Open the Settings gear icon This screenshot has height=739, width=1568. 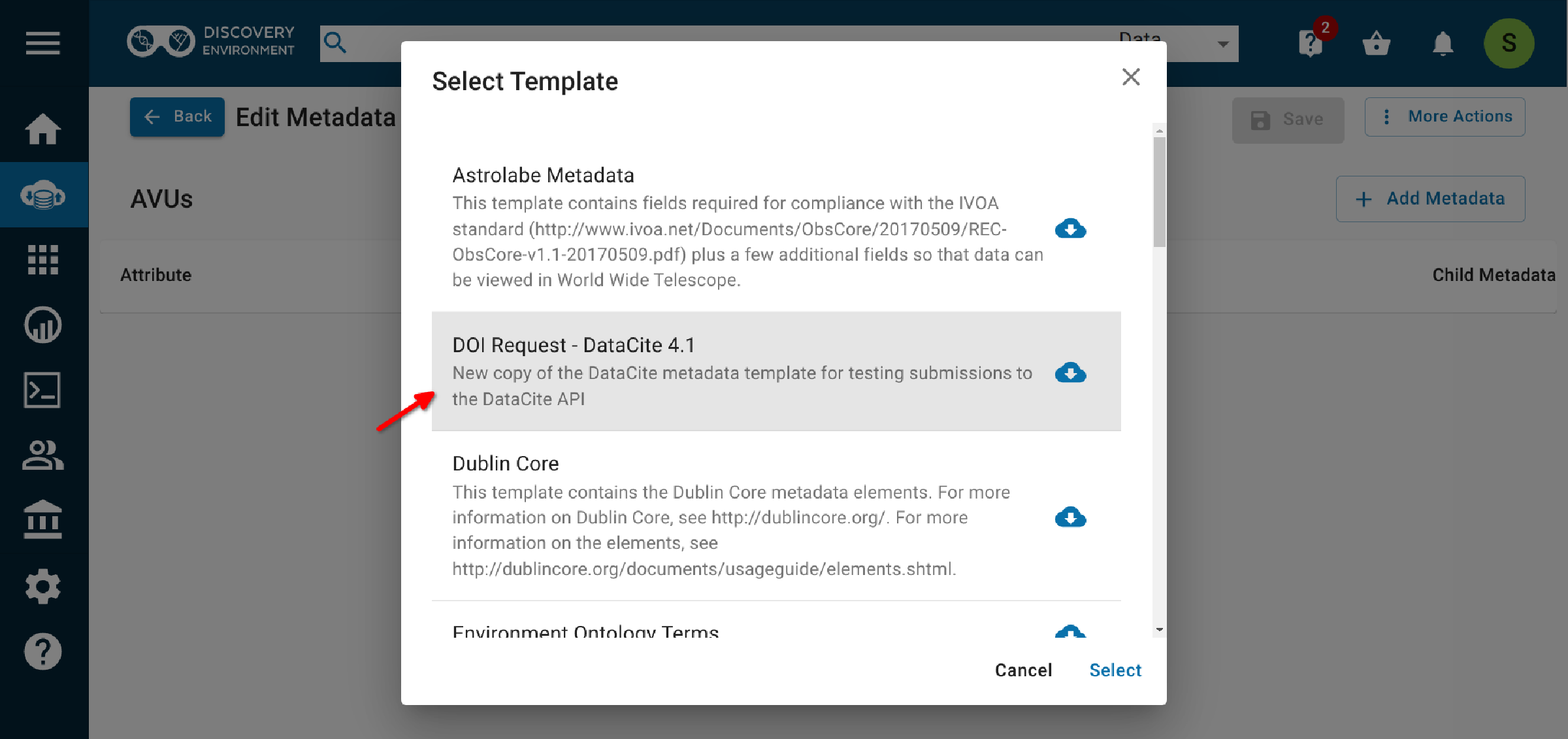pyautogui.click(x=43, y=586)
